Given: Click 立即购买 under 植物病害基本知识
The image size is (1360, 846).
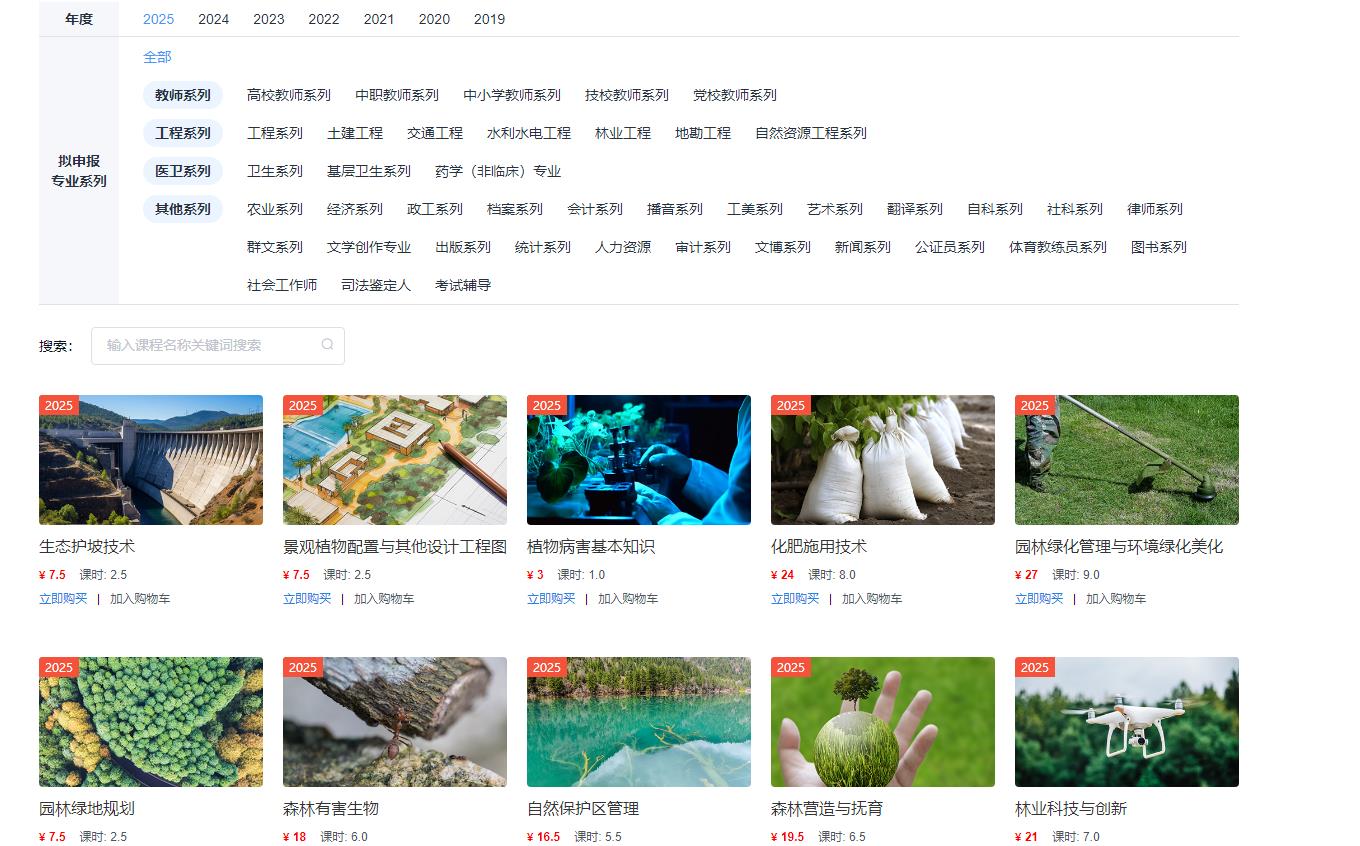Looking at the screenshot, I should (x=551, y=599).
